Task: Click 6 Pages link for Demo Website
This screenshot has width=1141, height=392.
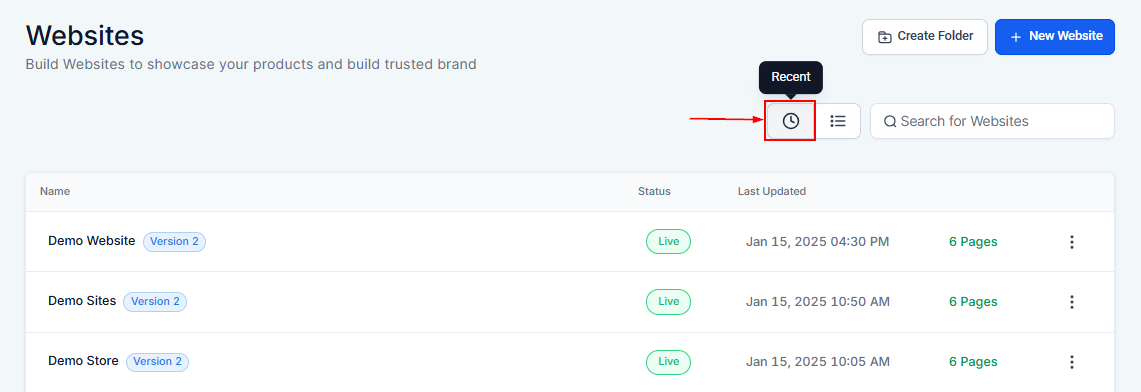Action: (973, 241)
